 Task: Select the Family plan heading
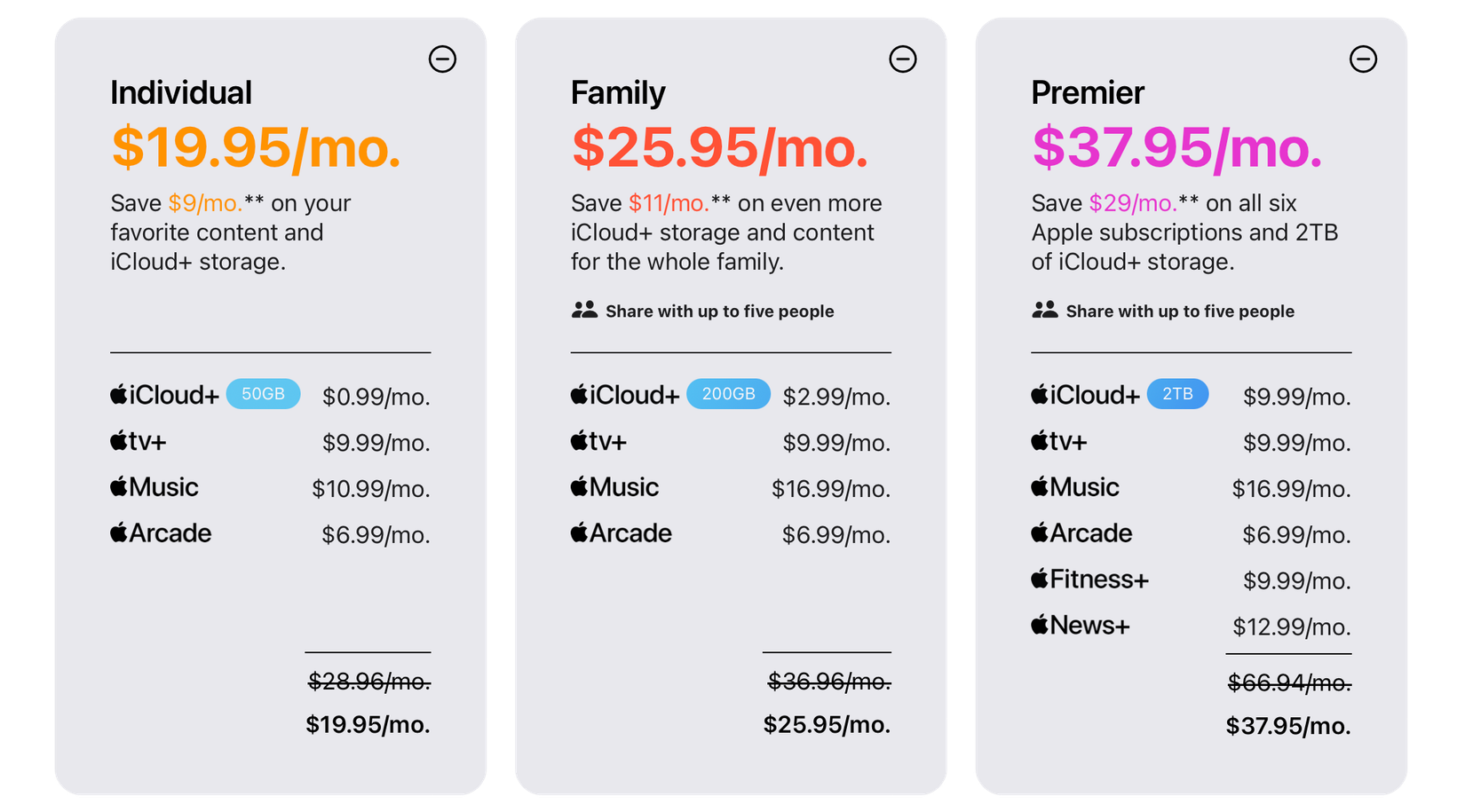[x=618, y=91]
